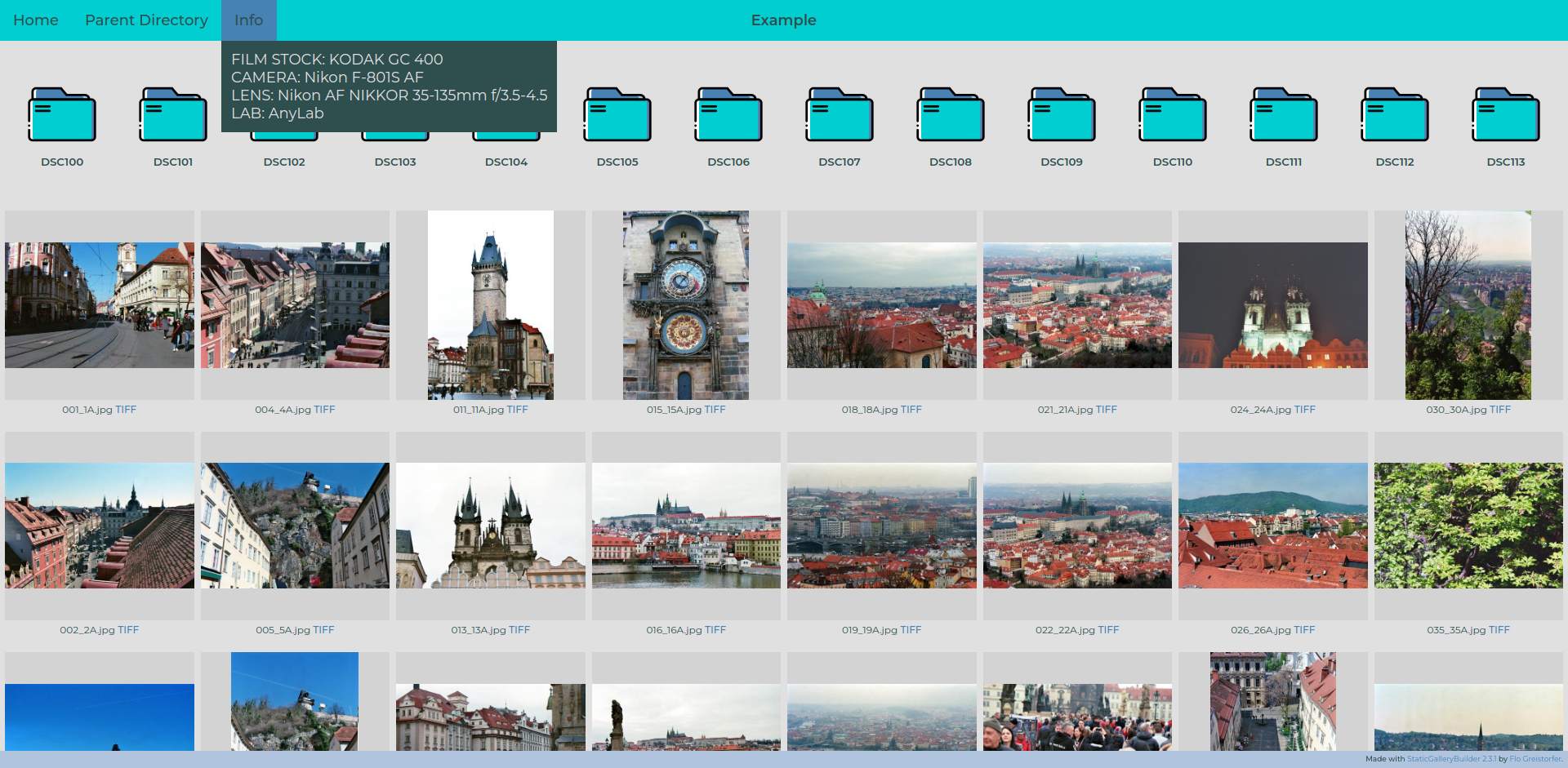The image size is (1568, 768).
Task: Open night church thumbnail 024_24A.jpg
Action: [x=1272, y=305]
